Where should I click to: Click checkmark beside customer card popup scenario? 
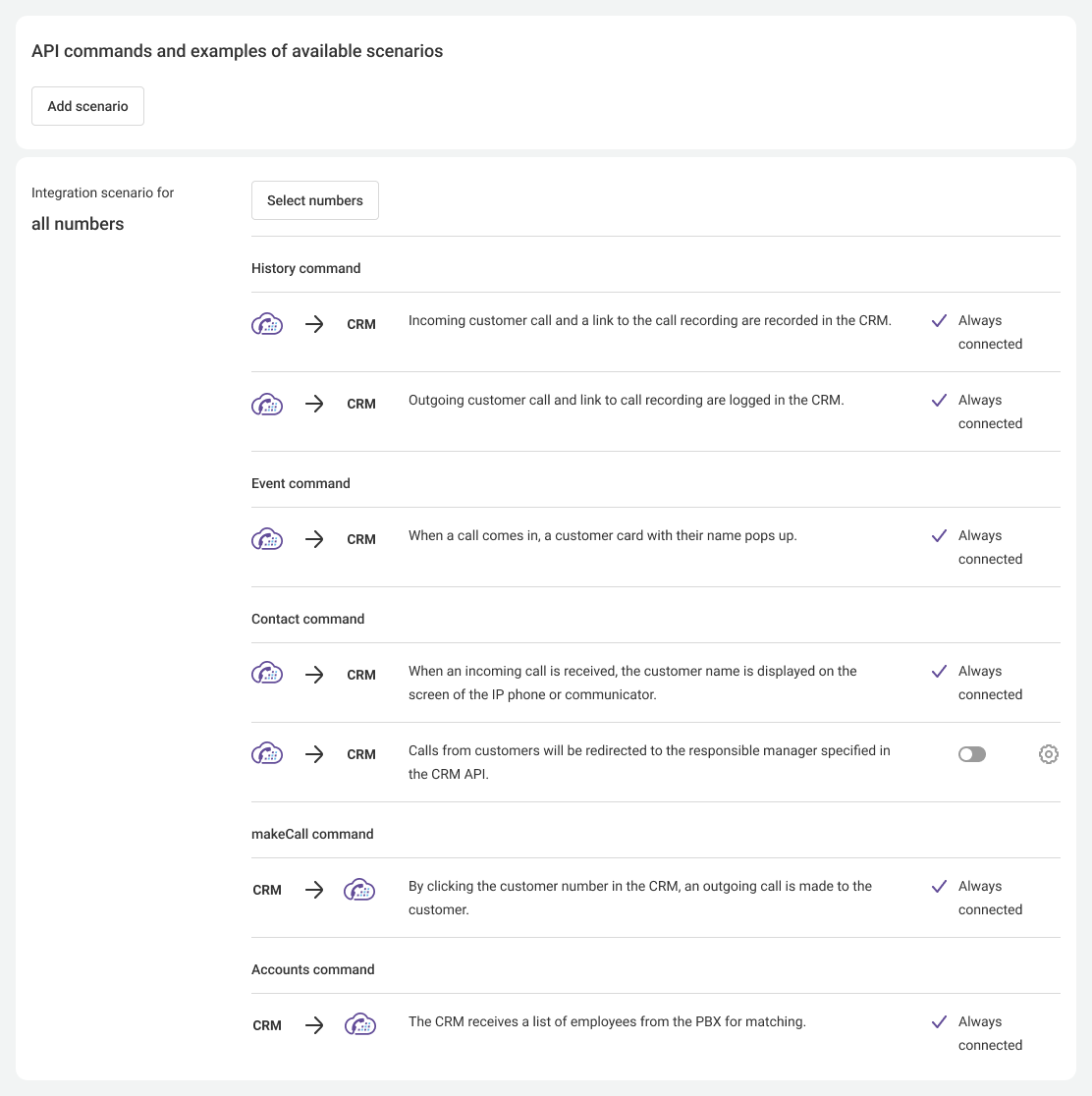click(x=939, y=536)
